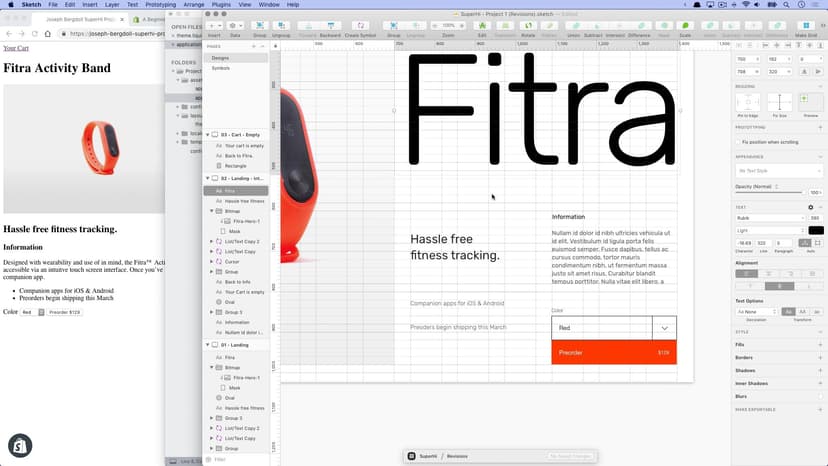Click the Your Cart link in browser
The width and height of the screenshot is (828, 466).
click(x=16, y=47)
